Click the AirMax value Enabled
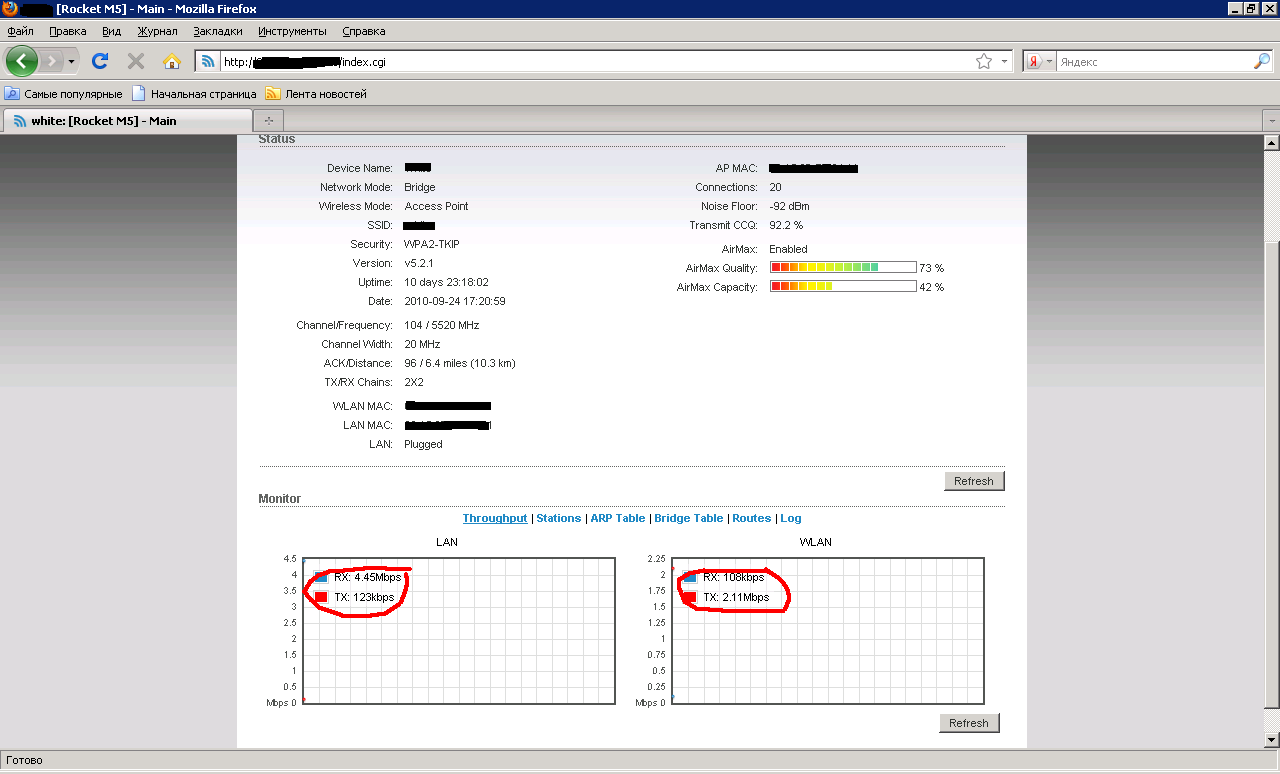The height and width of the screenshot is (774, 1280). coord(788,249)
